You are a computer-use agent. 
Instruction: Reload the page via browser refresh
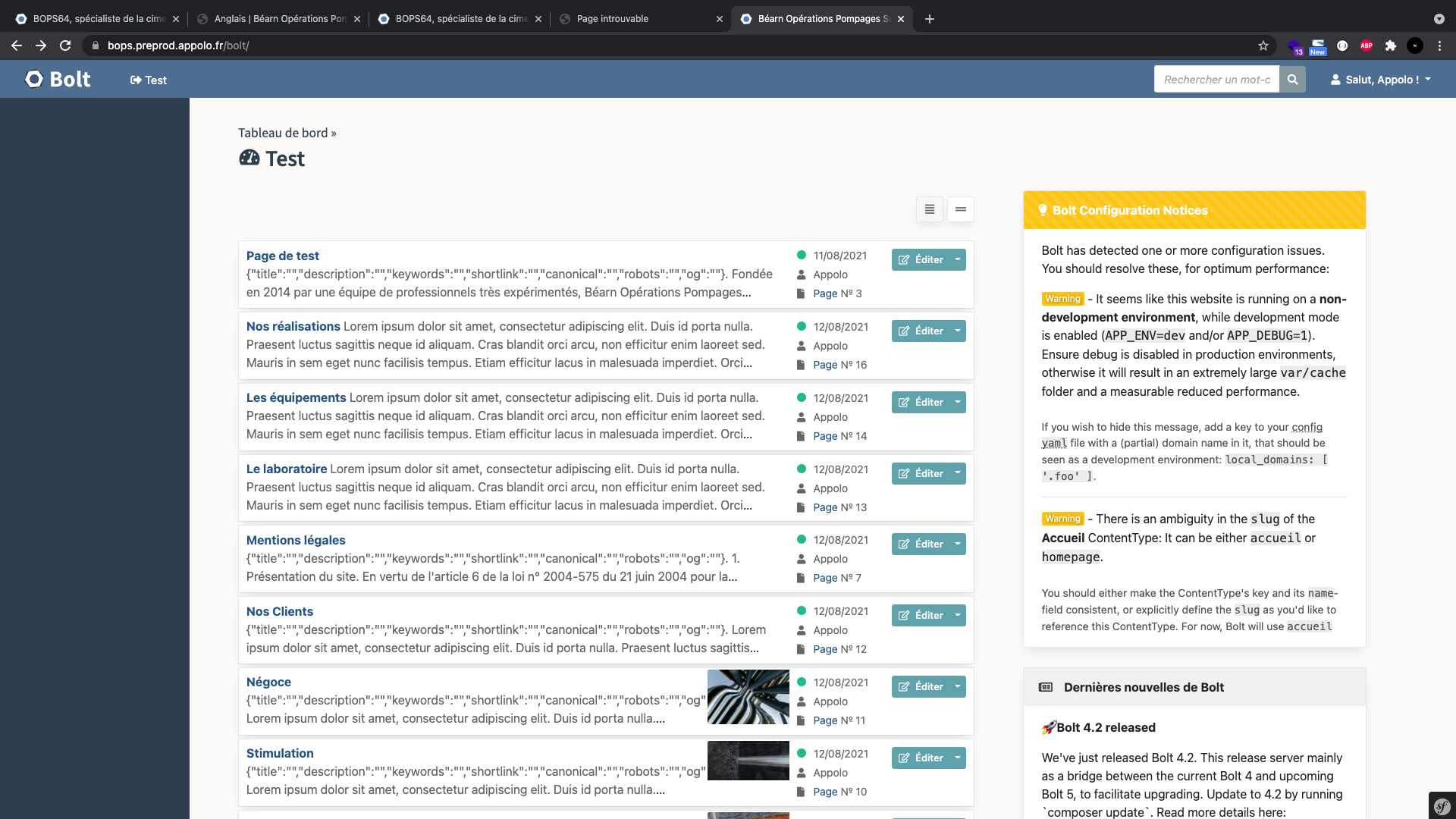65,45
